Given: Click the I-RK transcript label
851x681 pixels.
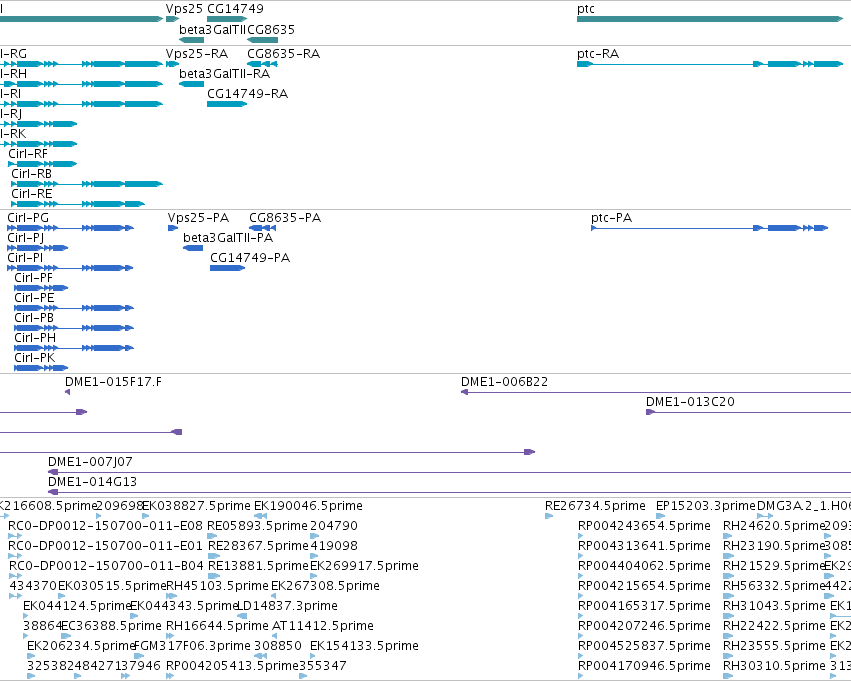Looking at the screenshot, I should click(13, 133).
